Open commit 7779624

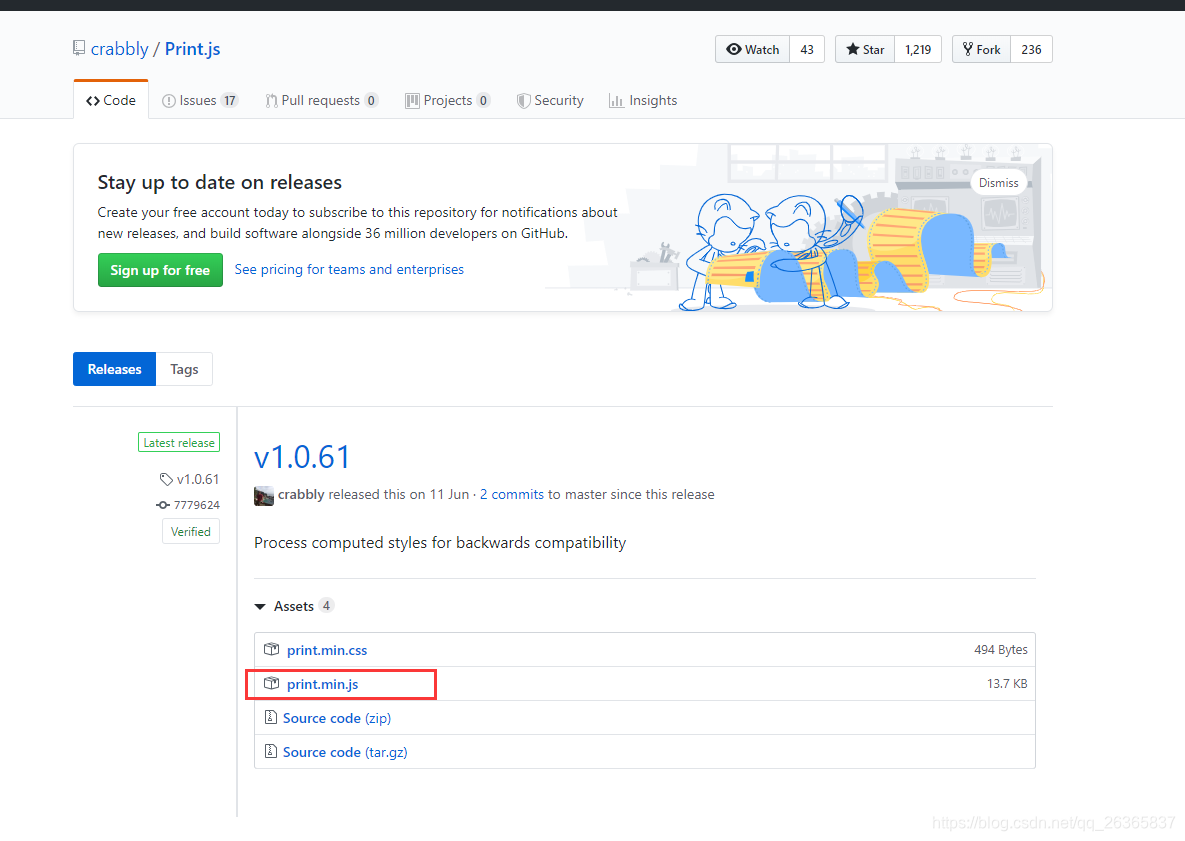[x=196, y=505]
